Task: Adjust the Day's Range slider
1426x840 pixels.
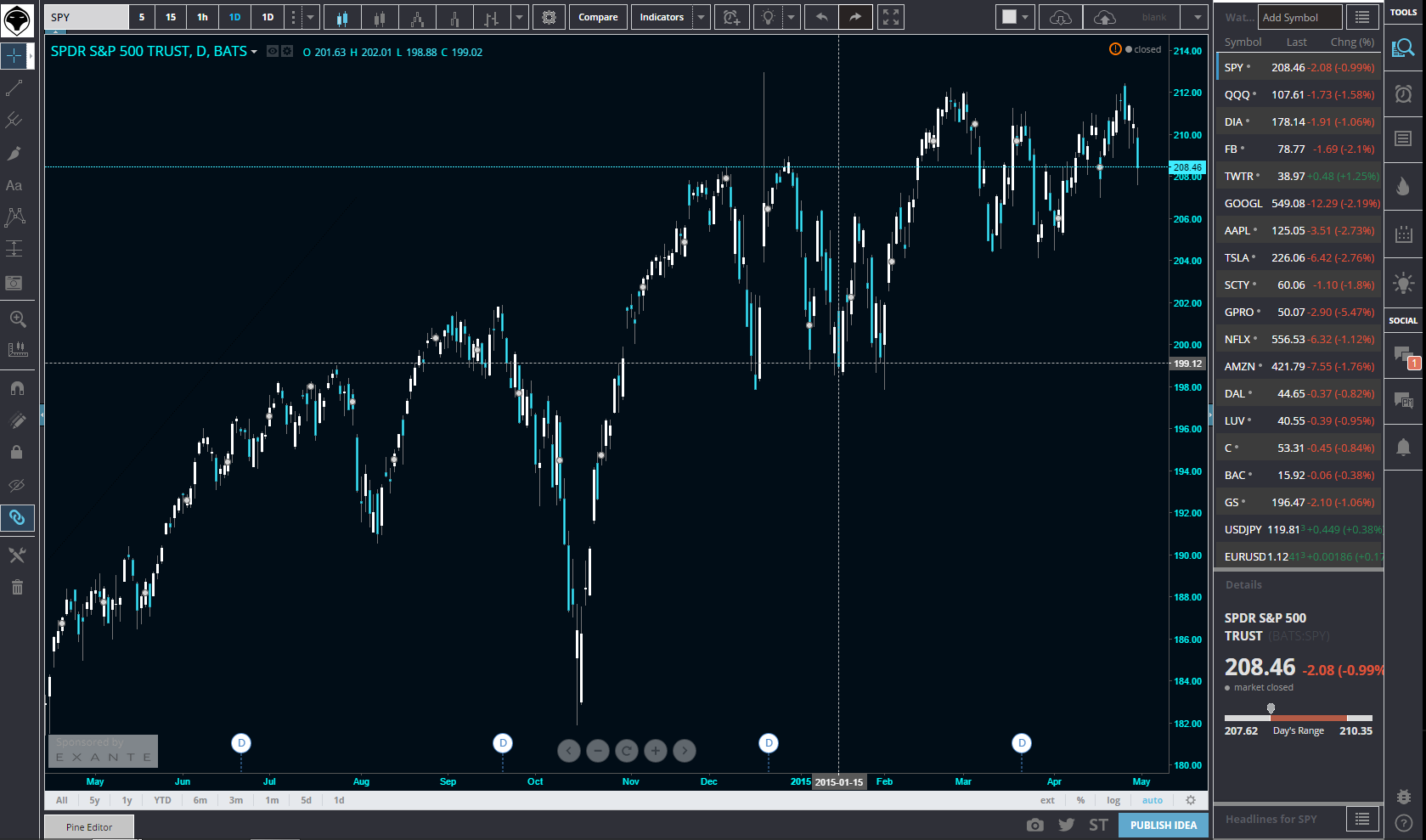Action: pos(1270,708)
